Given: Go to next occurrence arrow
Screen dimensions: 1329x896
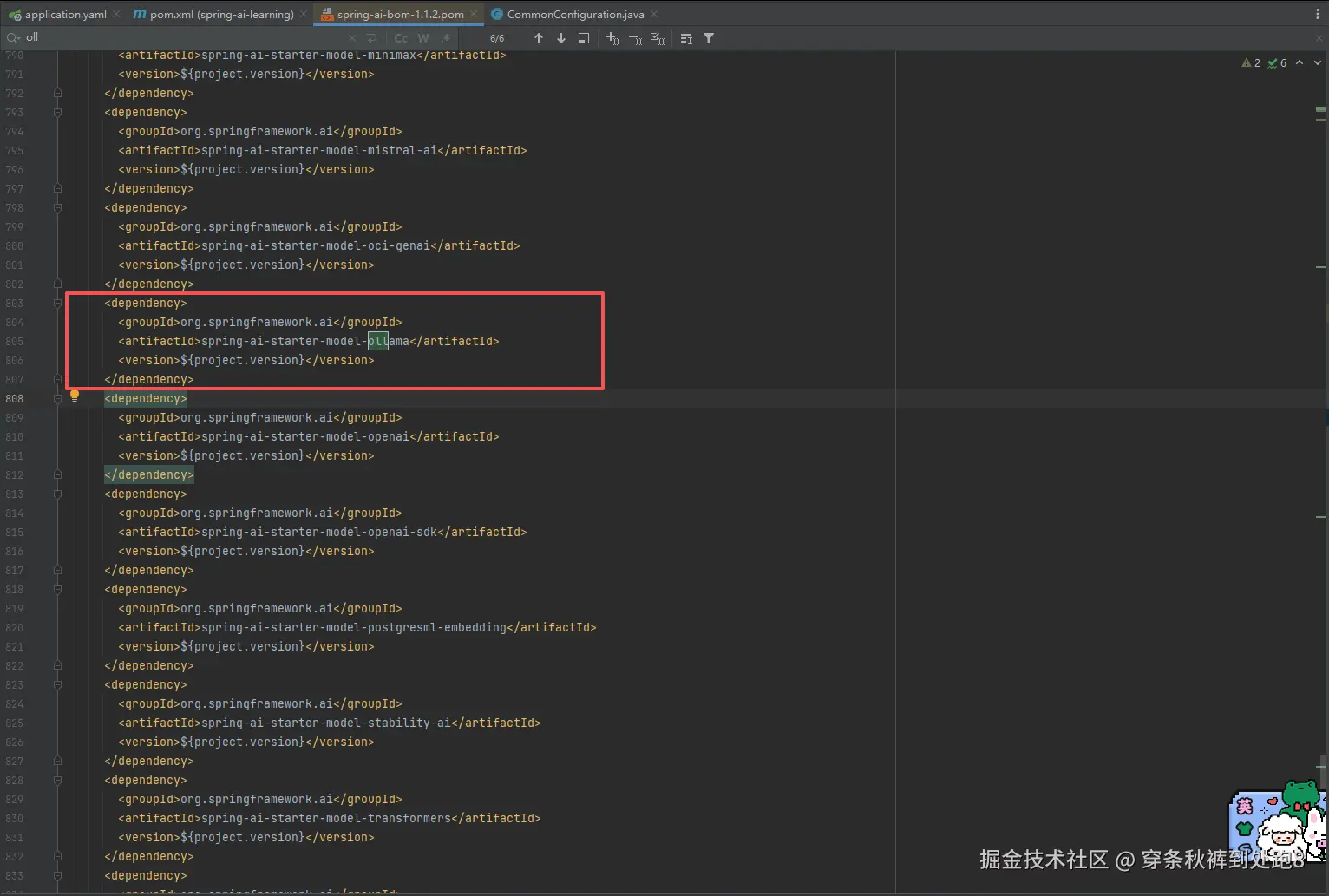Looking at the screenshot, I should 561,38.
